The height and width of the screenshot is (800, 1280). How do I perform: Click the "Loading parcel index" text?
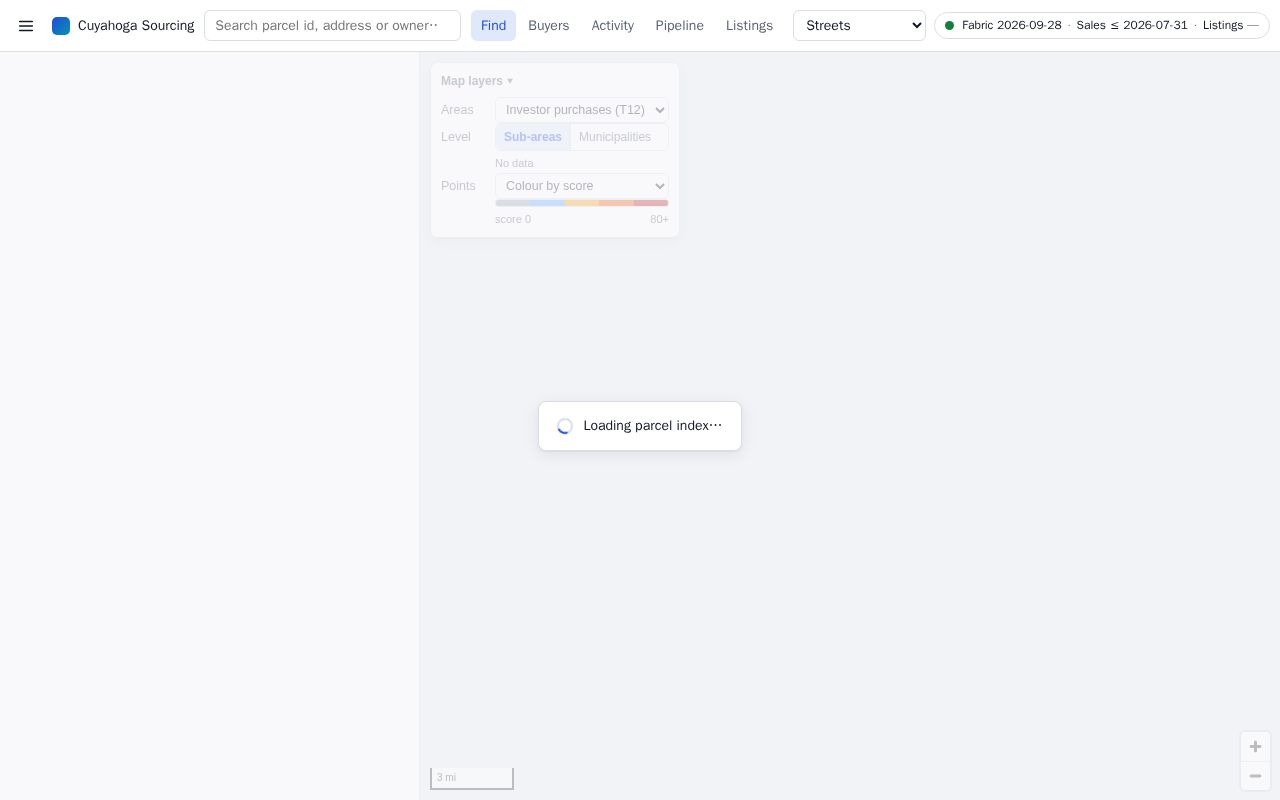pos(653,426)
